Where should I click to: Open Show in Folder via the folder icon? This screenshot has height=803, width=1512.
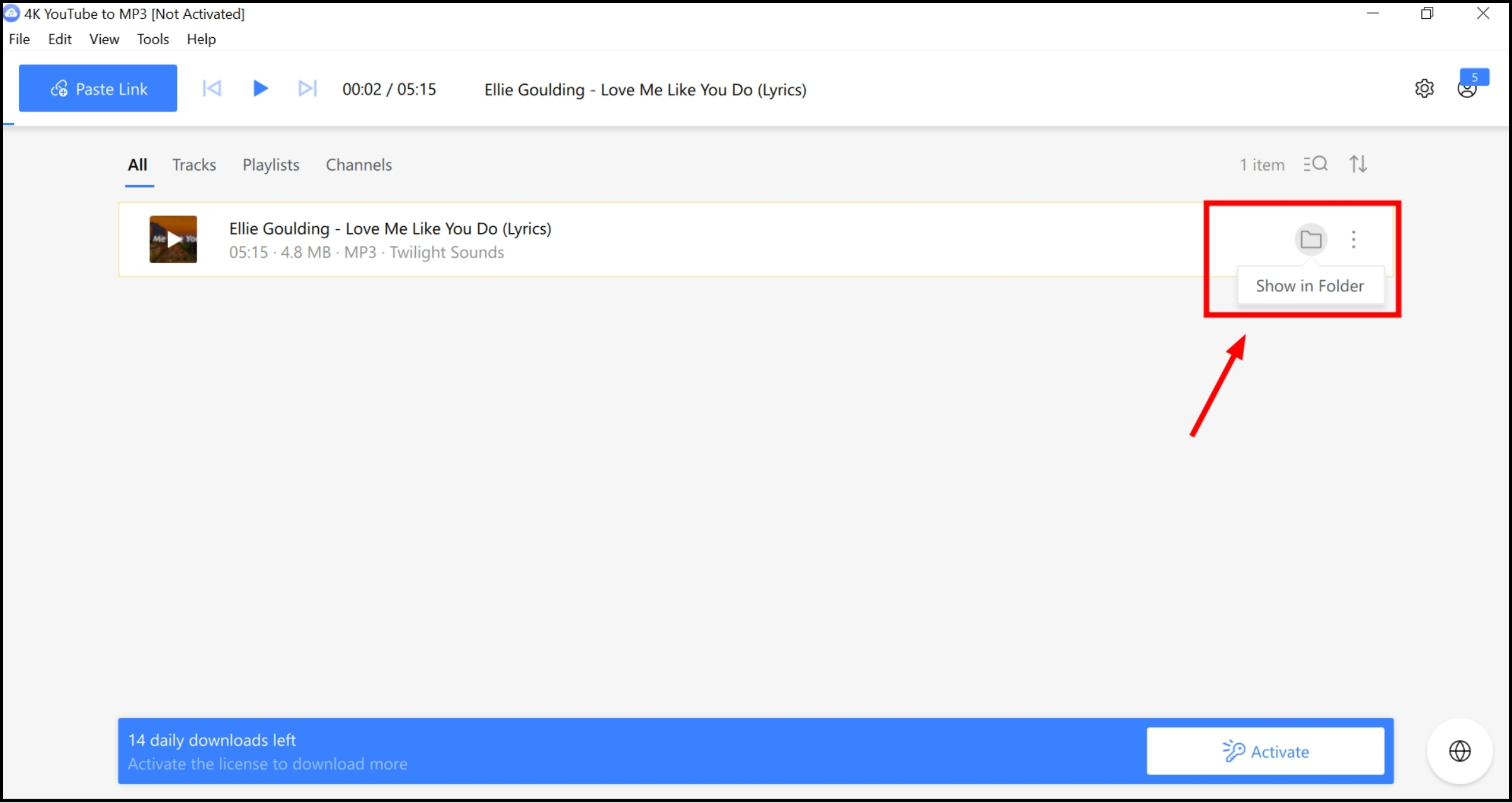pyautogui.click(x=1311, y=239)
